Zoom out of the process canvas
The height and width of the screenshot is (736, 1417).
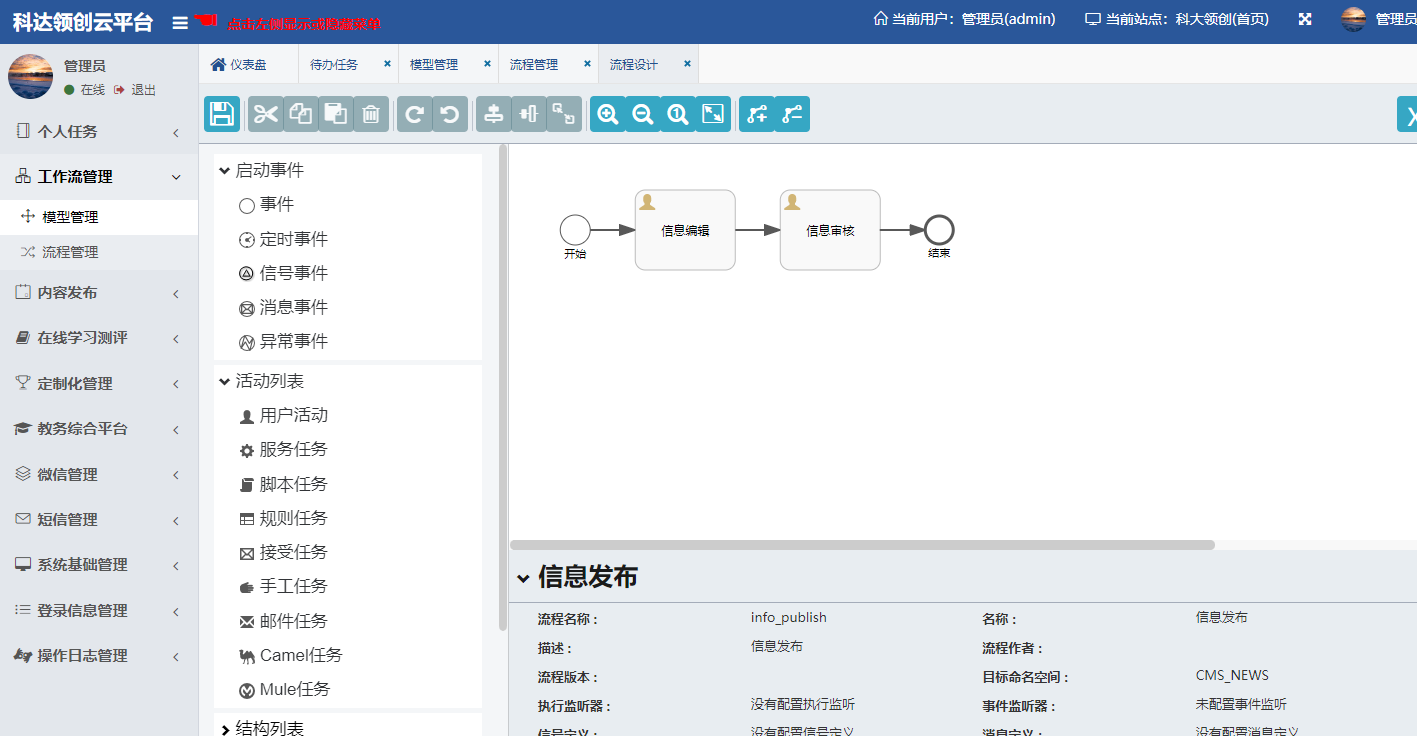pyautogui.click(x=643, y=114)
